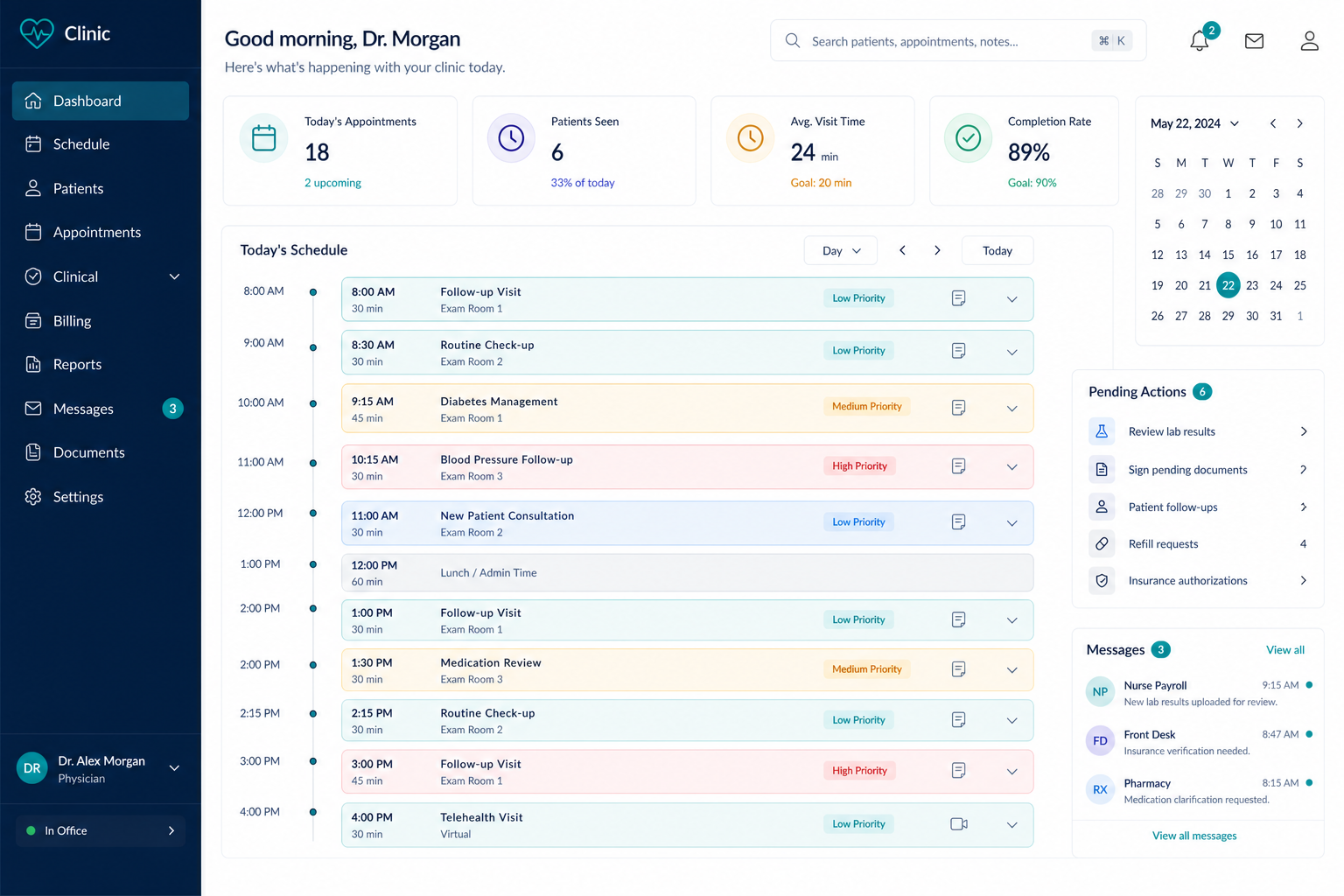Go to next day in schedule
The image size is (1344, 896).
pos(937,251)
